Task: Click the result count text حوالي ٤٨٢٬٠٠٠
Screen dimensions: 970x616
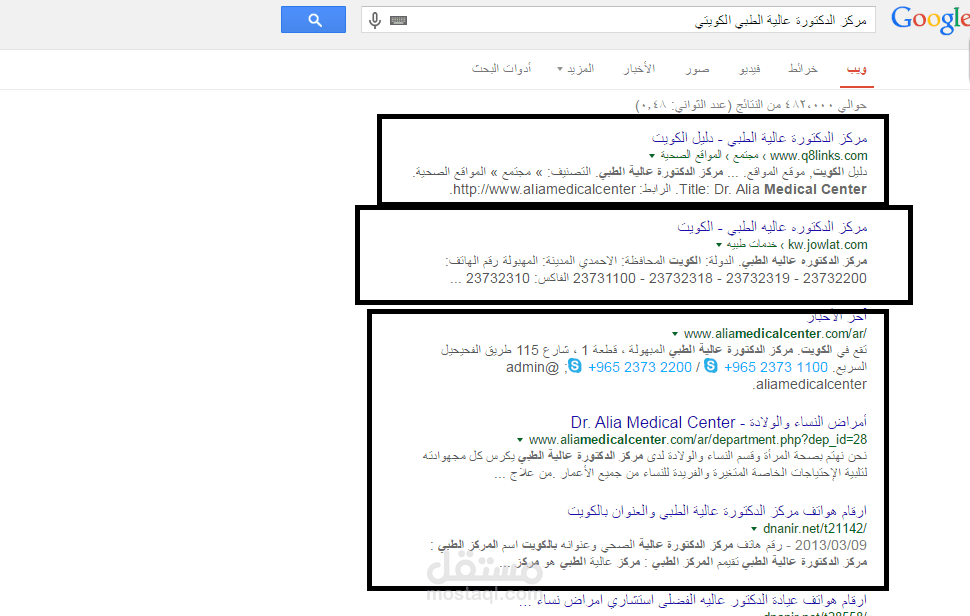Action: [751, 105]
